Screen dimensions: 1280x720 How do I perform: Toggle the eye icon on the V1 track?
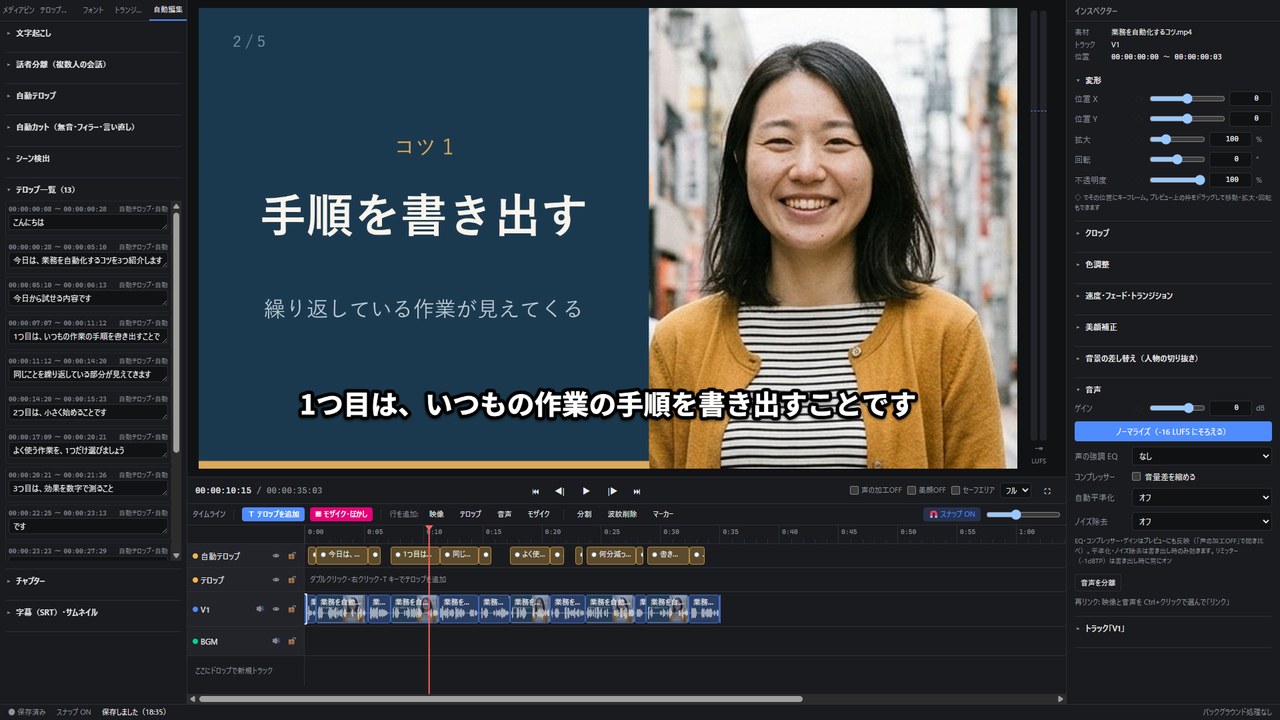tap(276, 609)
